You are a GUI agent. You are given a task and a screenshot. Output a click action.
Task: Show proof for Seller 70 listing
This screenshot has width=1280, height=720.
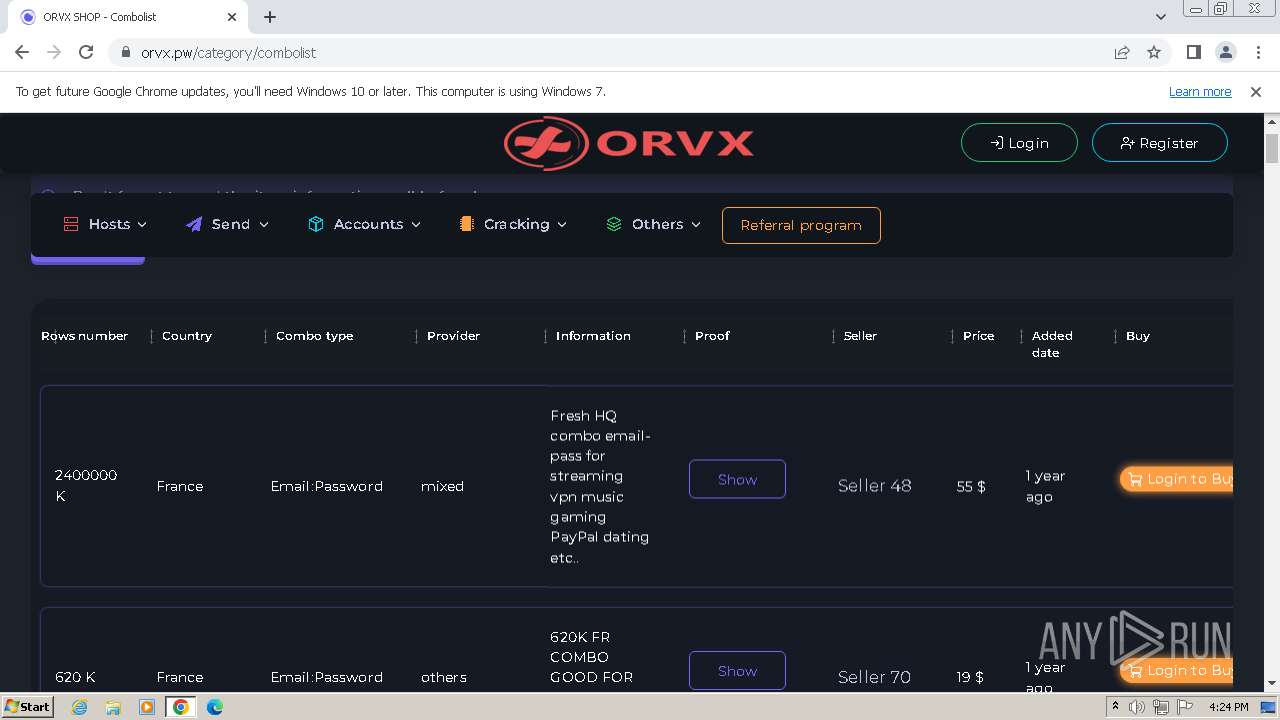click(737, 671)
